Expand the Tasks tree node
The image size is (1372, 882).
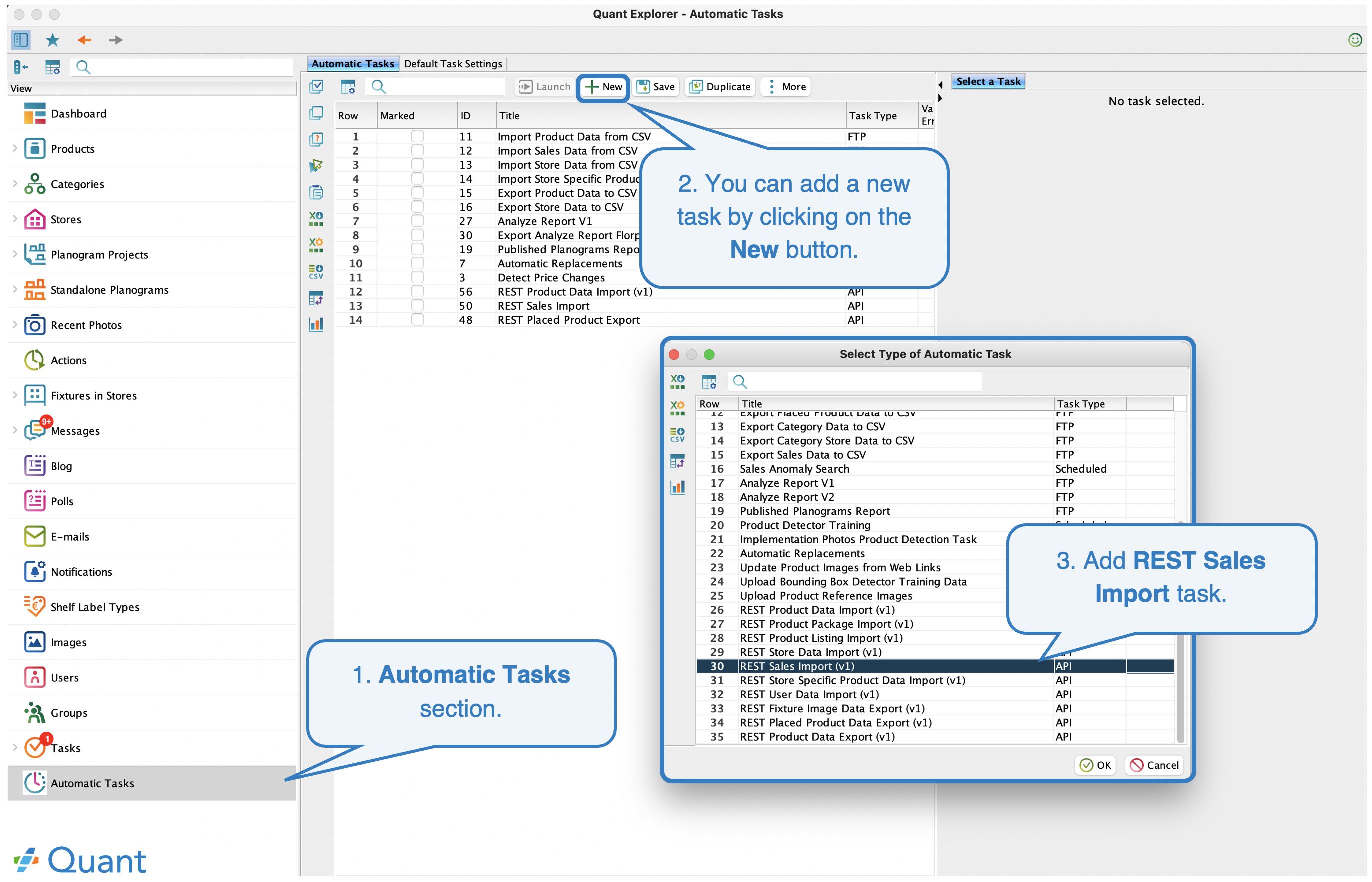(15, 748)
